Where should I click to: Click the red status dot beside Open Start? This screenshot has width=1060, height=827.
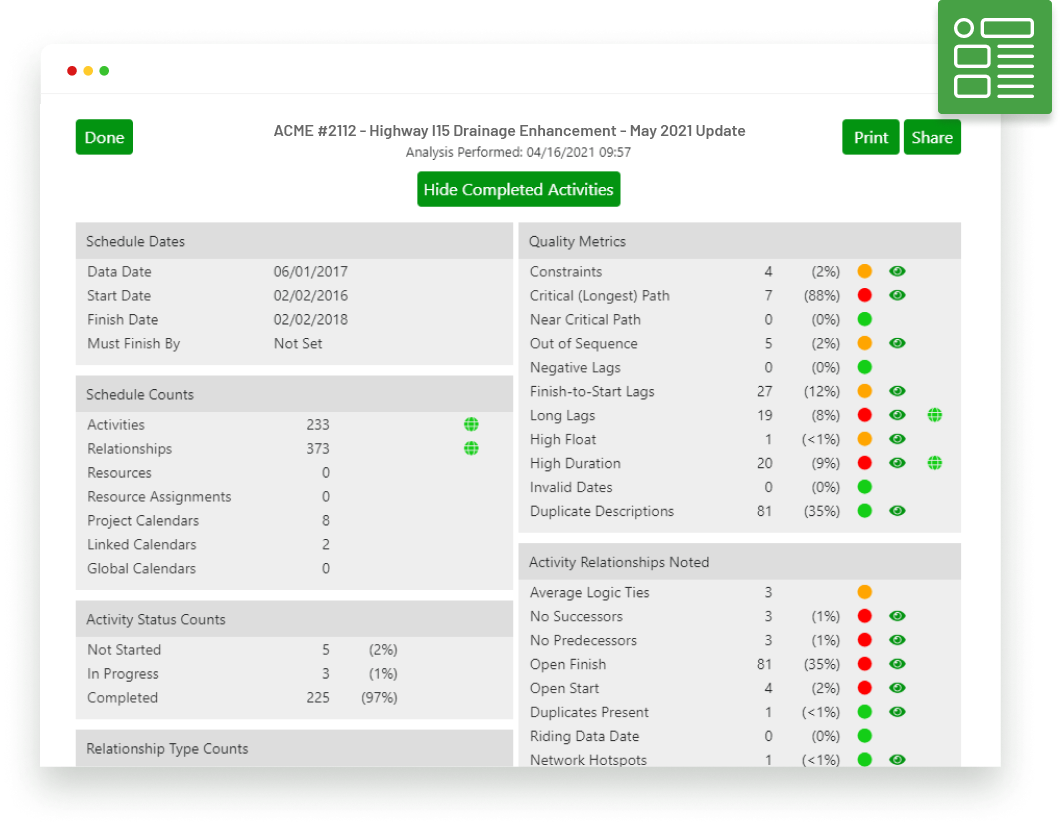pos(864,688)
